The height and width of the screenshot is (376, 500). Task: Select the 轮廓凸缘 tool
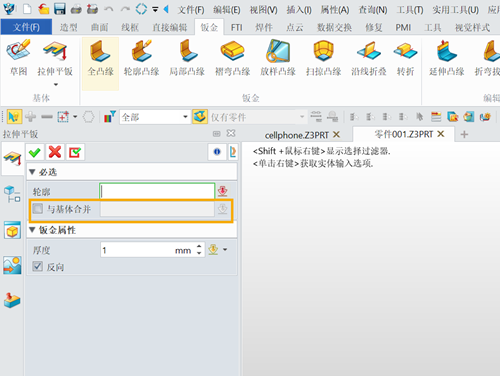(142, 58)
